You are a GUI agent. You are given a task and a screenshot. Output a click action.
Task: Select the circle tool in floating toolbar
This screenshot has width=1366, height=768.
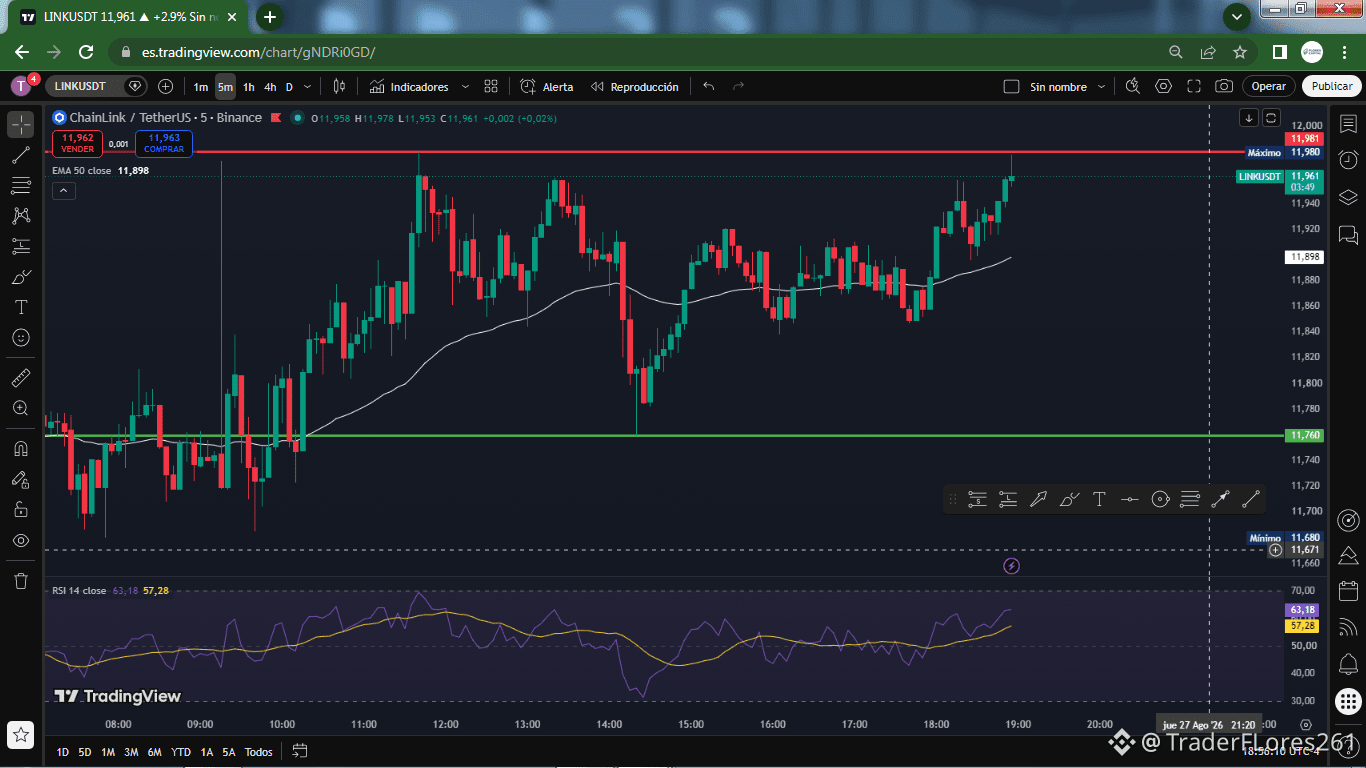[x=1160, y=499]
